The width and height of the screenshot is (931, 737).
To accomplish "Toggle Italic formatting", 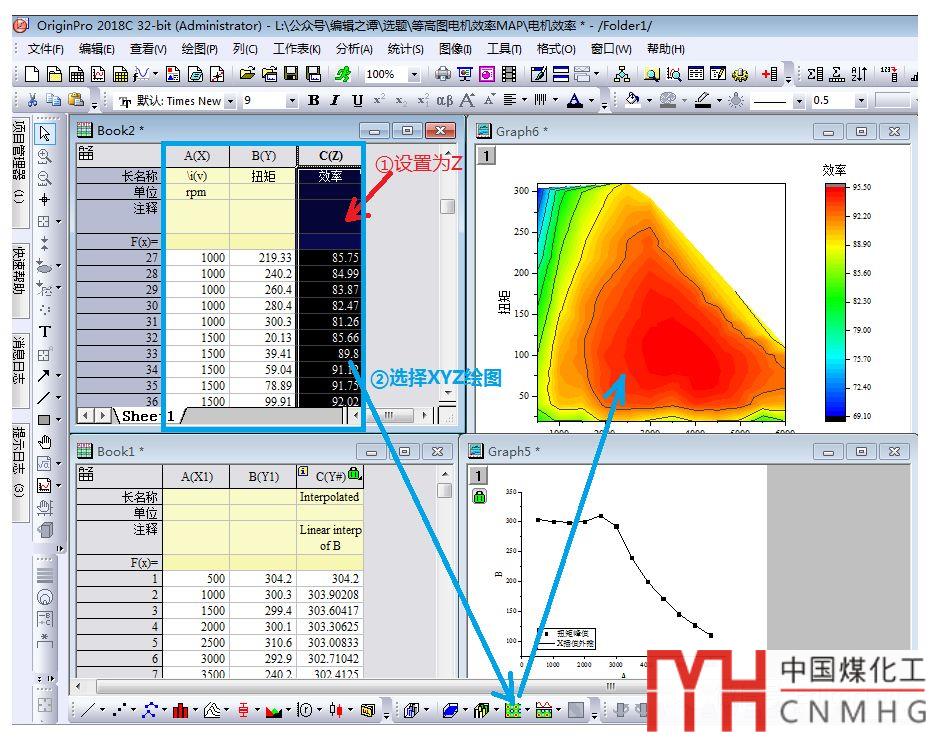I will 335,100.
